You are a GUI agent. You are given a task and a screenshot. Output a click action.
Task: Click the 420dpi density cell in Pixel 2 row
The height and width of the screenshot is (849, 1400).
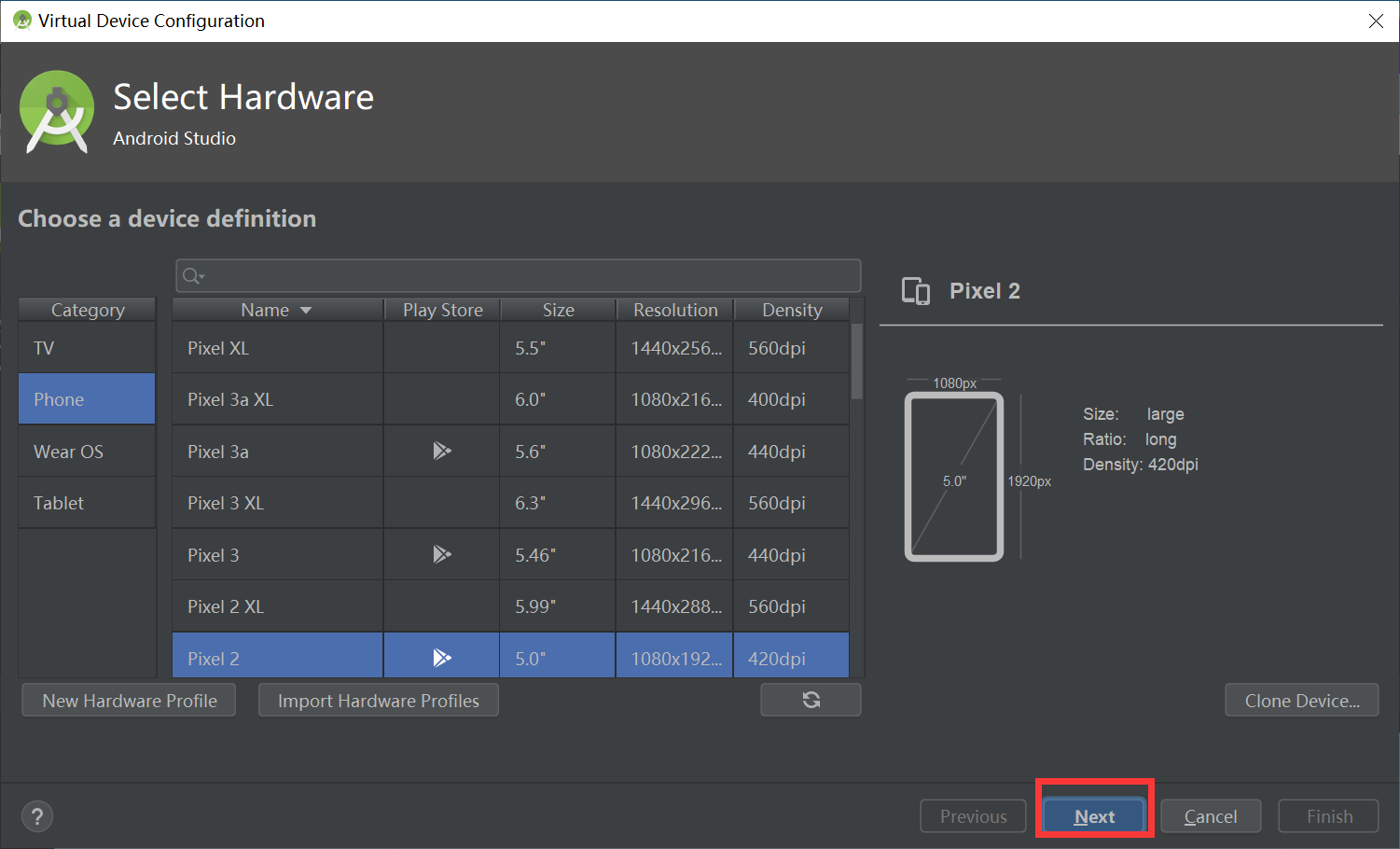tap(791, 656)
